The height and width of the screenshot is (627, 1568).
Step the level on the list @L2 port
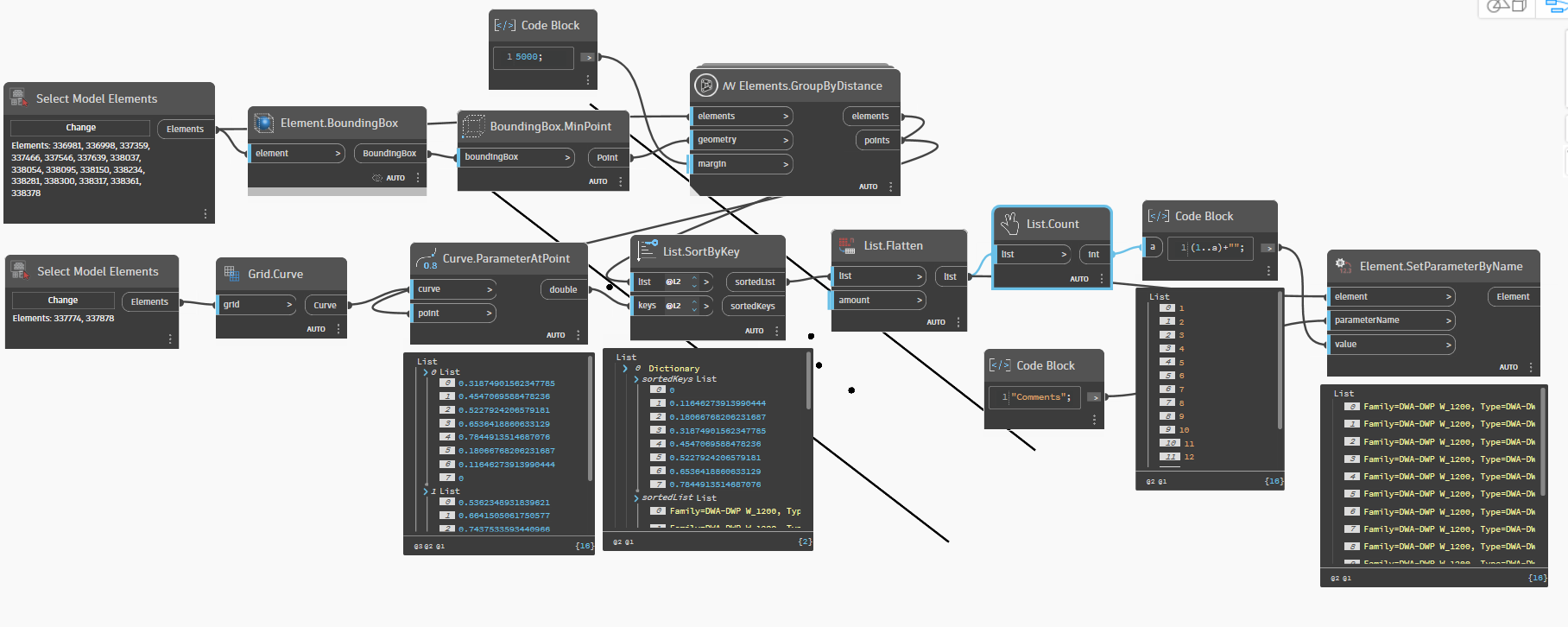tap(694, 282)
